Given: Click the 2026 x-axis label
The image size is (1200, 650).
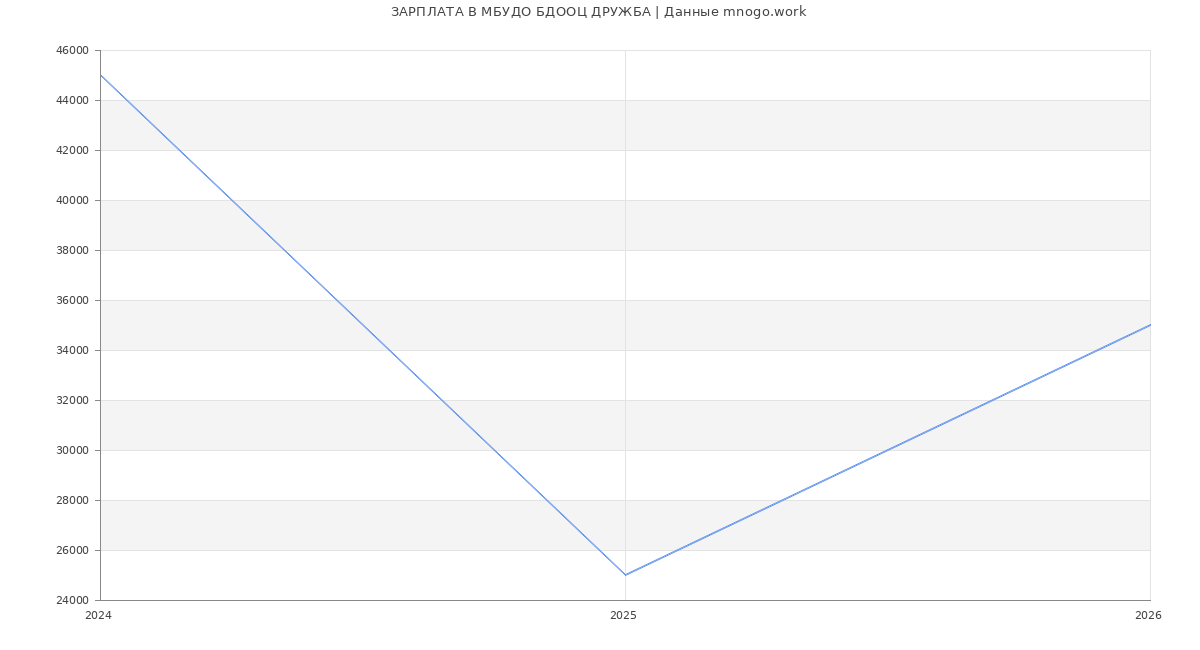Looking at the screenshot, I should click(x=1148, y=615).
